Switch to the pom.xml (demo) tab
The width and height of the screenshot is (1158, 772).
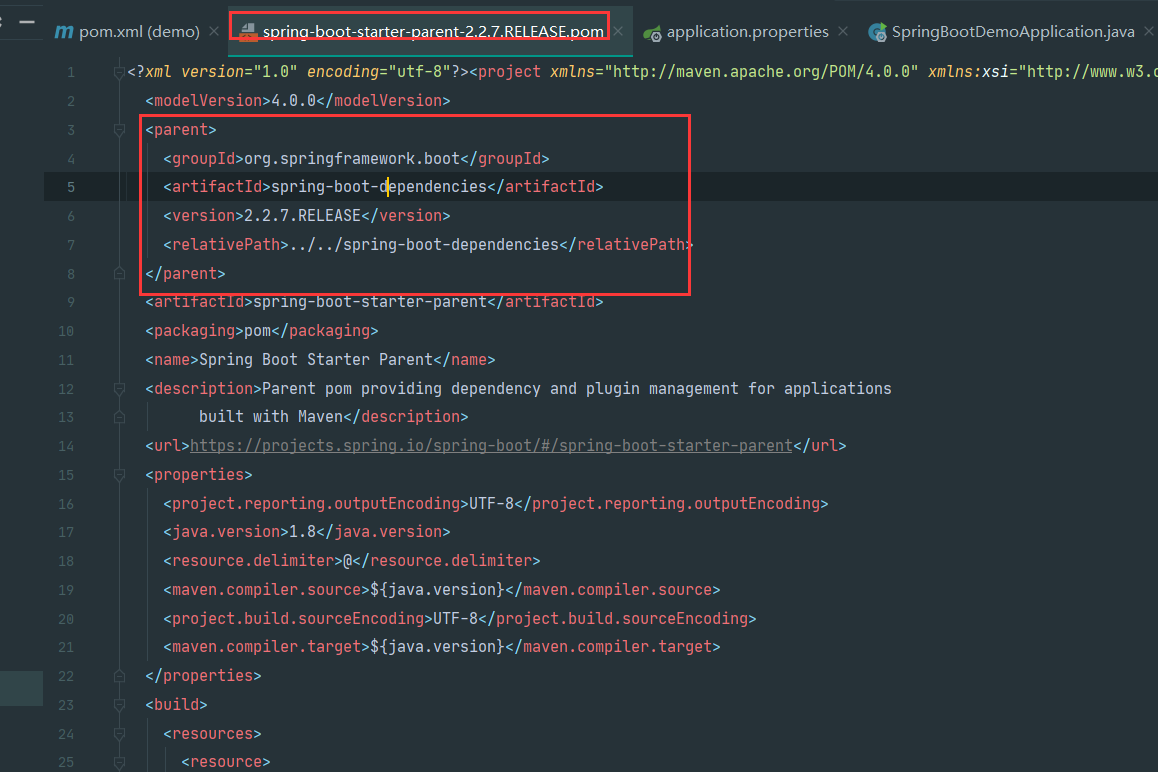point(127,32)
